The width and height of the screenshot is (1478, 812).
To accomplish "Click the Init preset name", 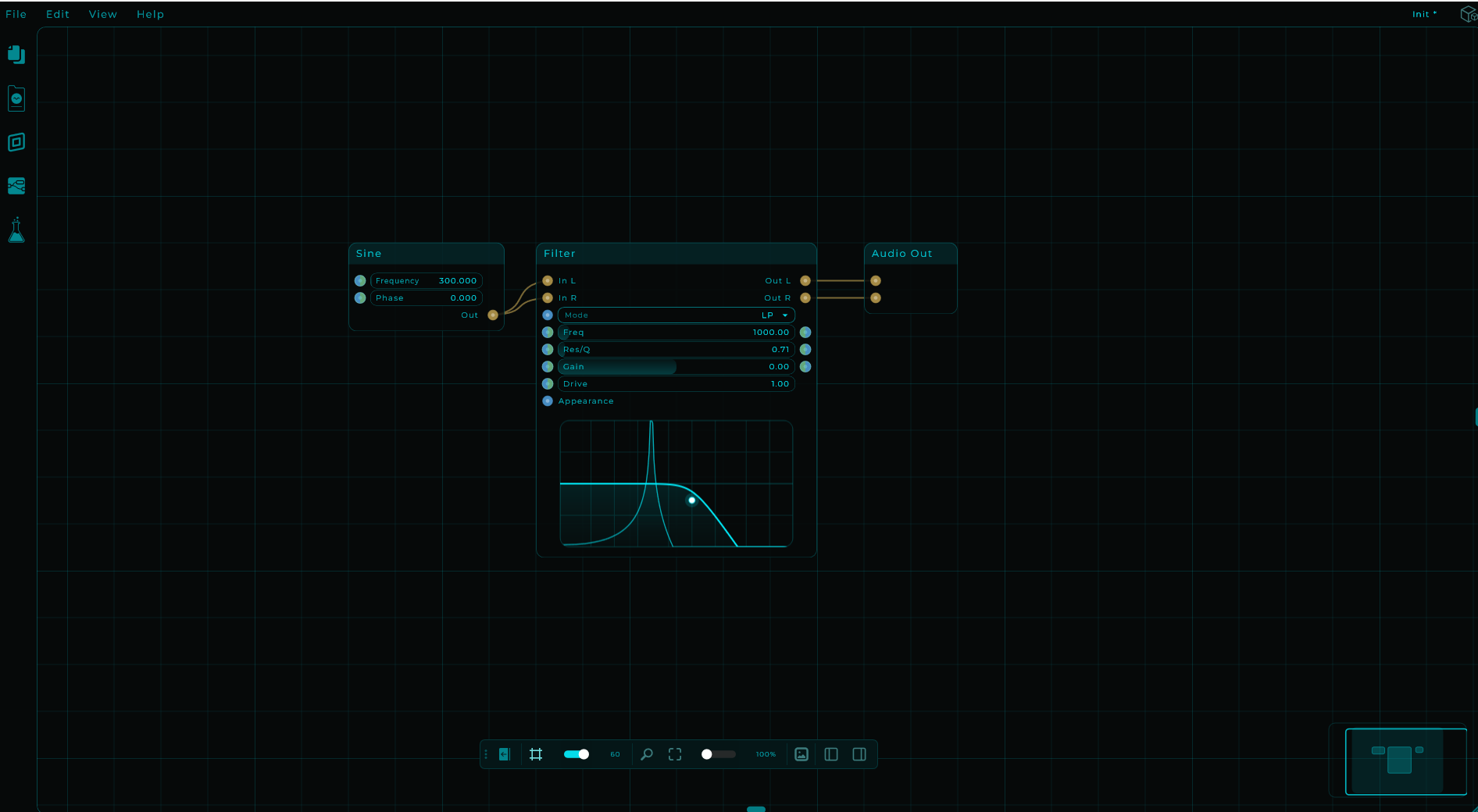I will point(1424,14).
